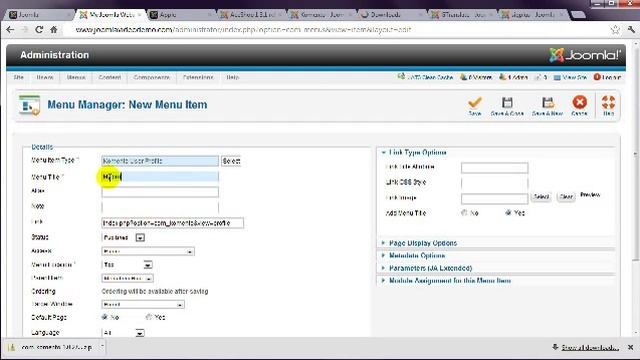Open the Site menu
This screenshot has width=640, height=360.
[18, 77]
